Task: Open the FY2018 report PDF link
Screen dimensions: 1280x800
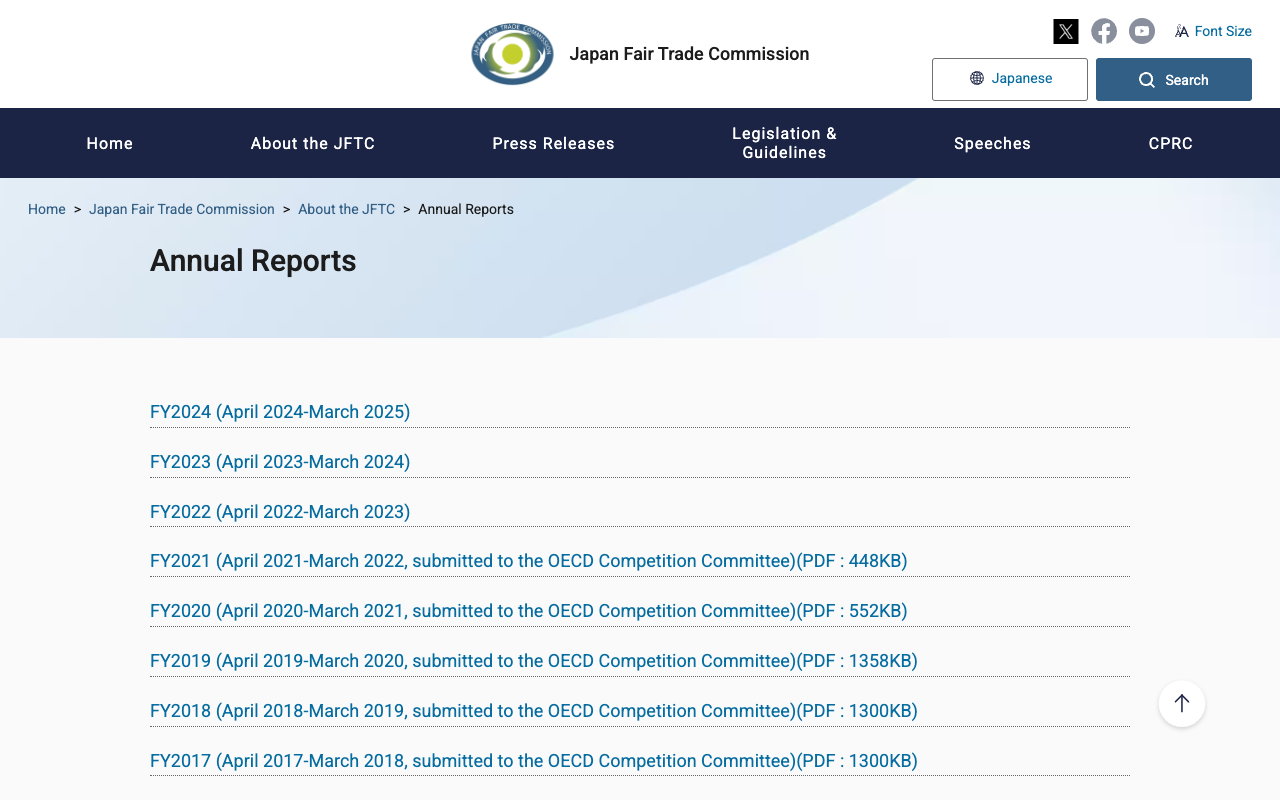Action: tap(534, 711)
